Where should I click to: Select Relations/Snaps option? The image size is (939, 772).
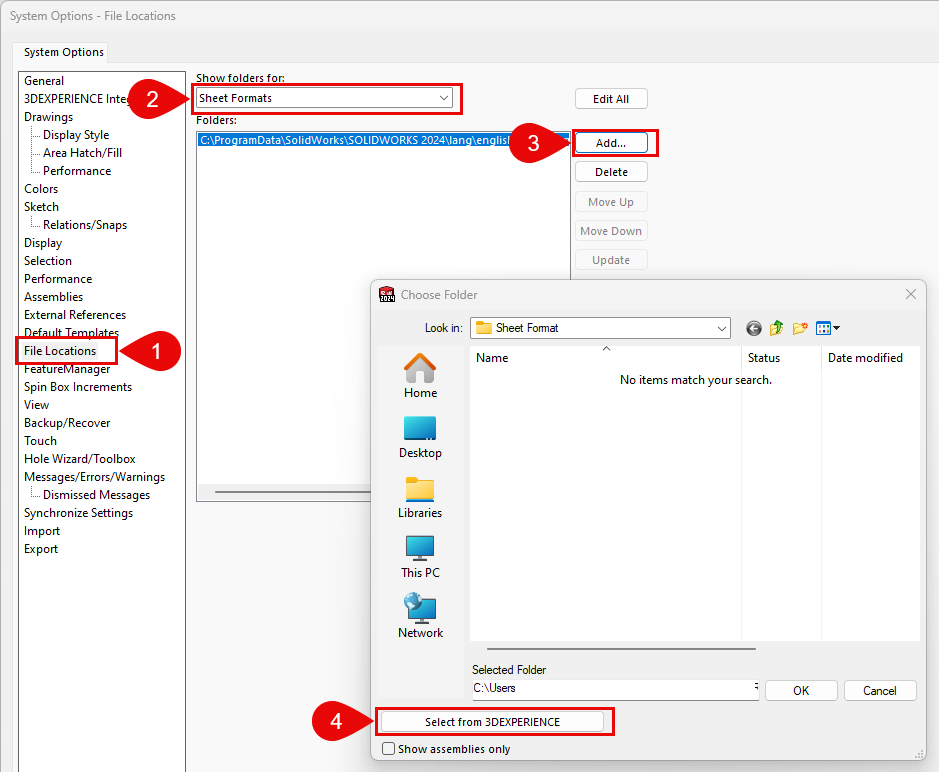[x=85, y=225]
